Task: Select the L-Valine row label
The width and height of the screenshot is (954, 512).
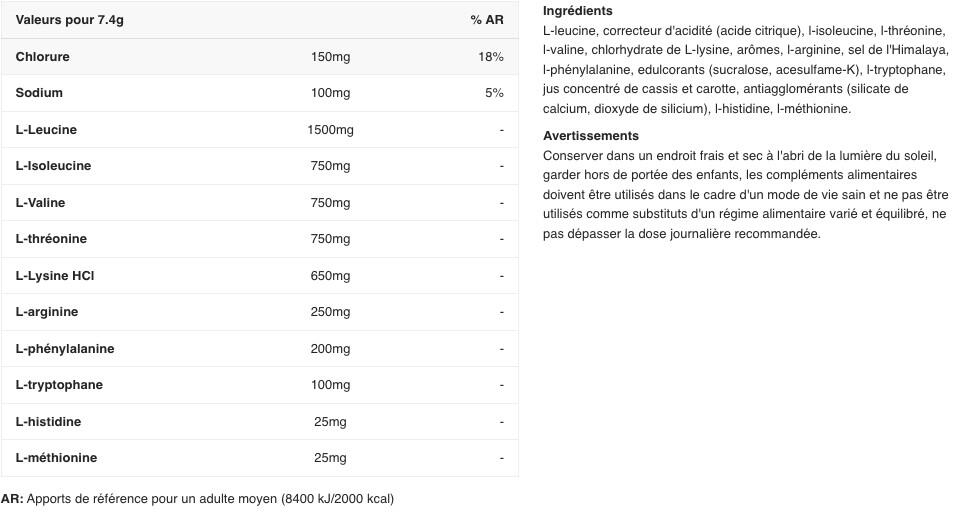Action: coord(41,203)
